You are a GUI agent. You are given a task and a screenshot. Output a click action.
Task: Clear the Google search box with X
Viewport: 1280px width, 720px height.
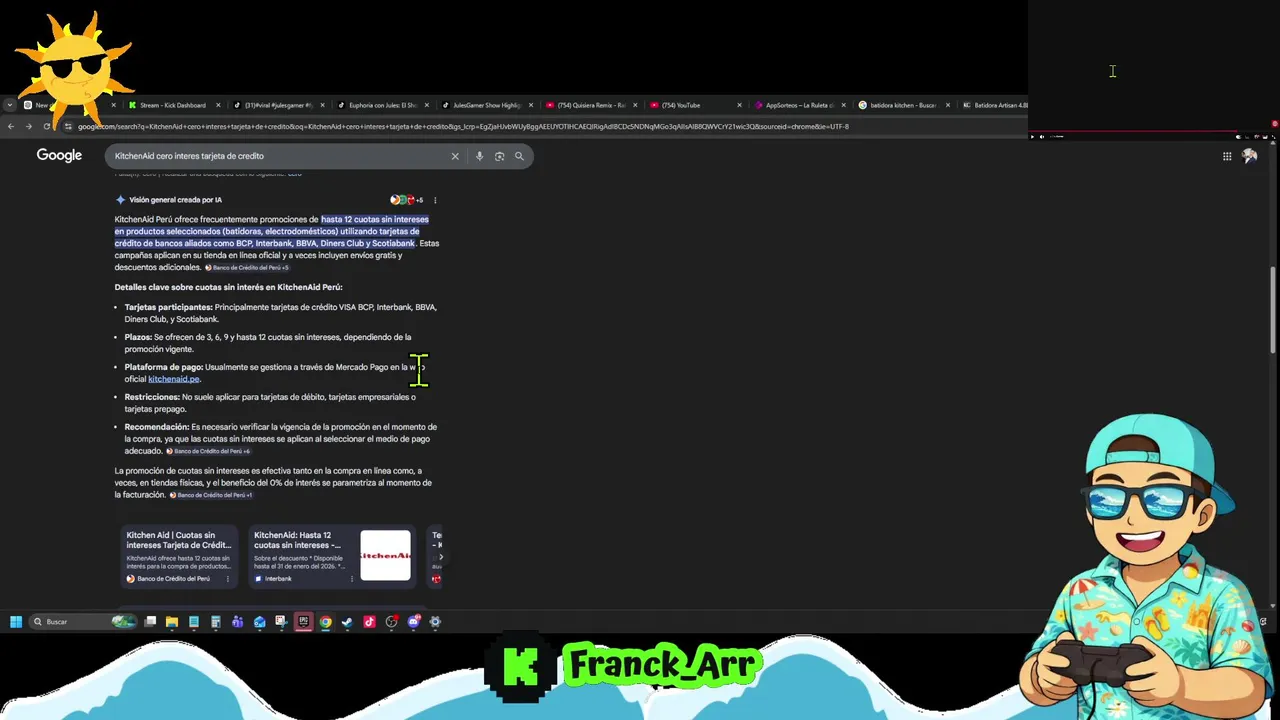point(455,156)
